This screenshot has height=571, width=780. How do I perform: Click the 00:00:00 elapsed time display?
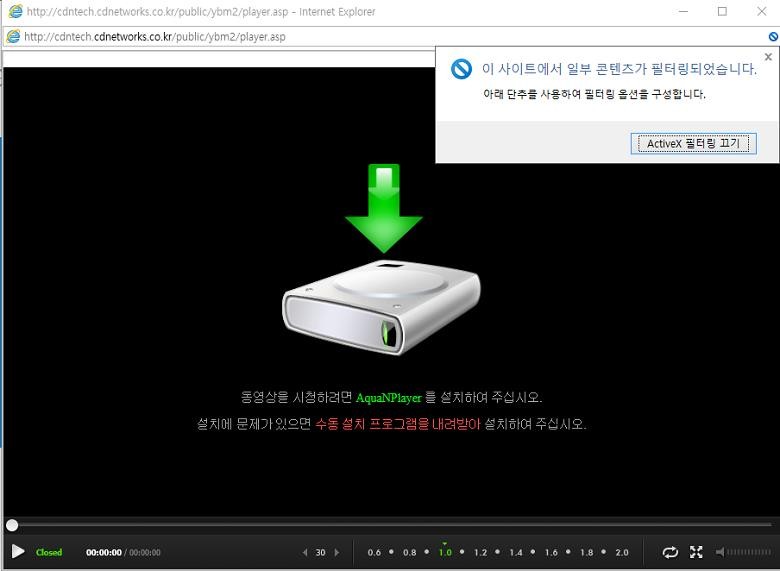[103, 553]
